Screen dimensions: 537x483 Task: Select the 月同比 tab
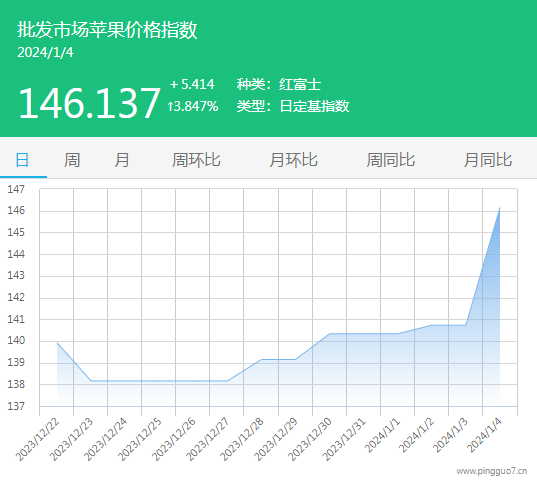click(x=488, y=160)
